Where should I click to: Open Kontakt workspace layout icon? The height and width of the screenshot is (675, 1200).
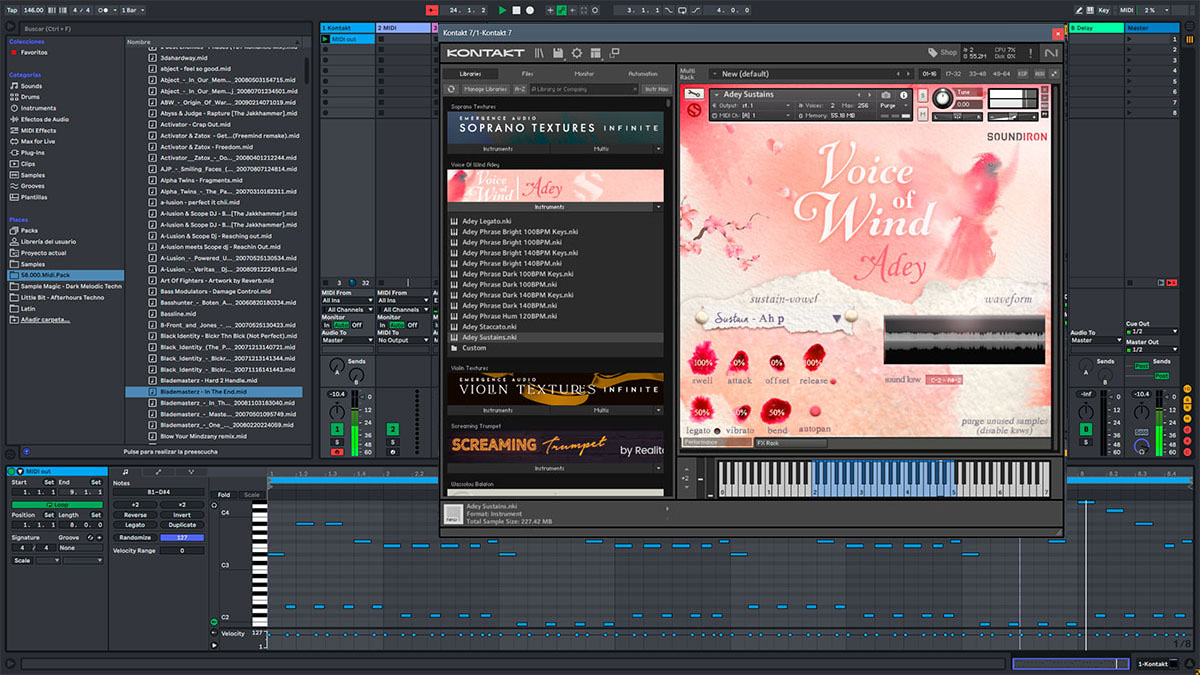coord(595,52)
